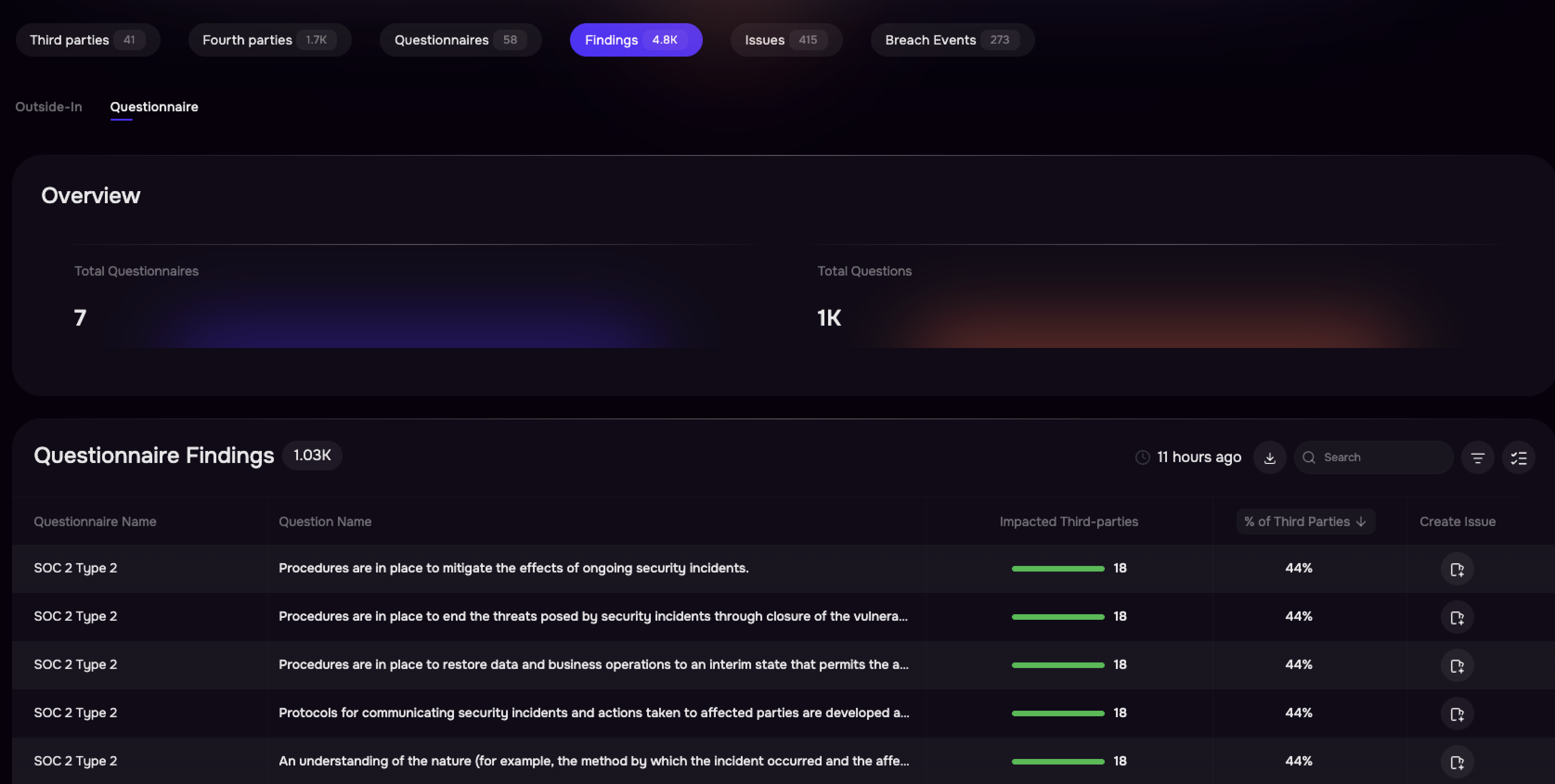Create issue for communicating security incidents row

coord(1457,713)
